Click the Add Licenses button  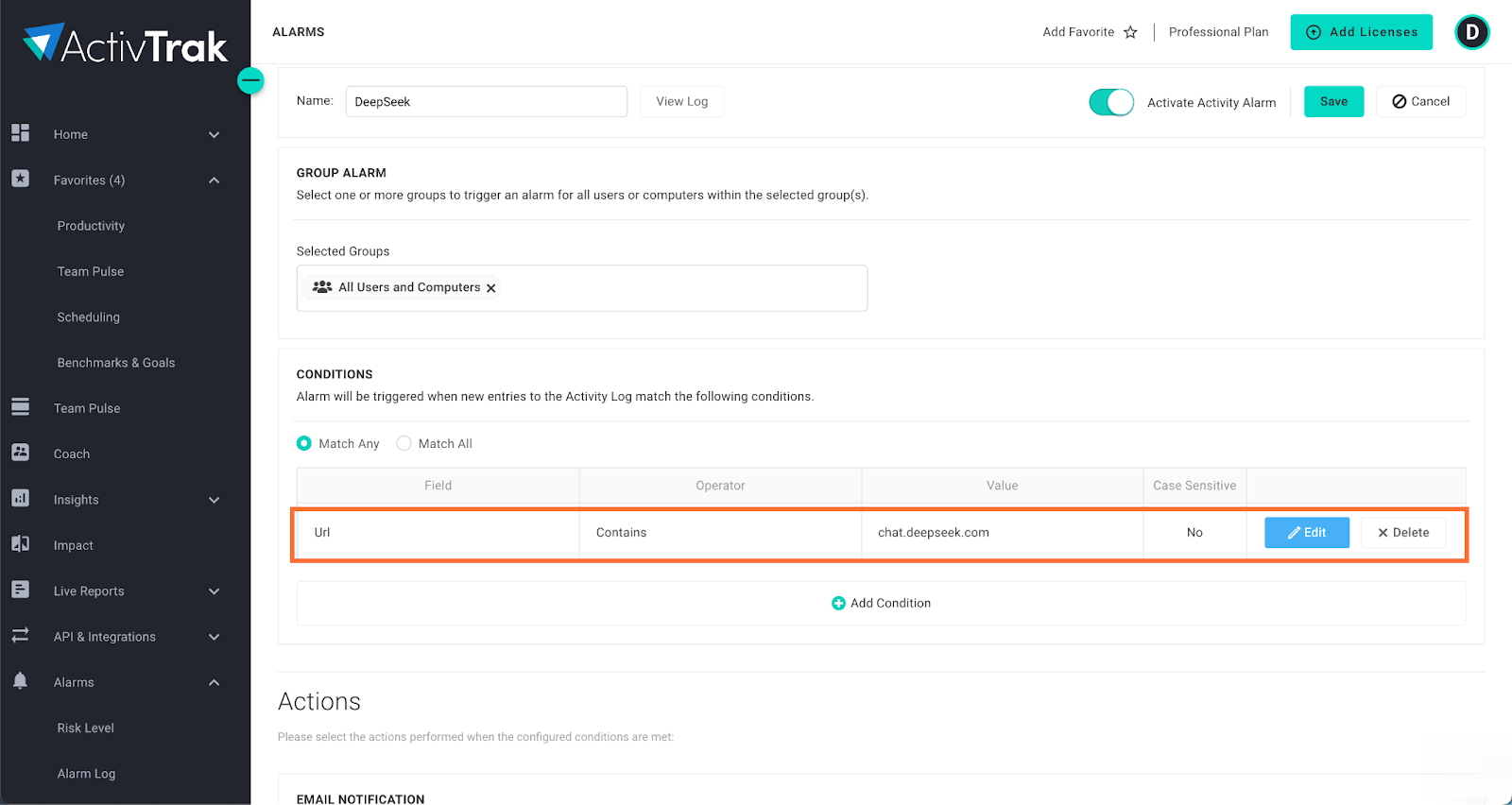click(x=1361, y=32)
